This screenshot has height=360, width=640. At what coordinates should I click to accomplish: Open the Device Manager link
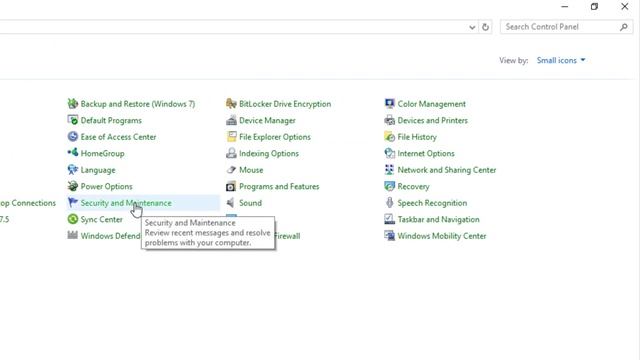pos(267,120)
